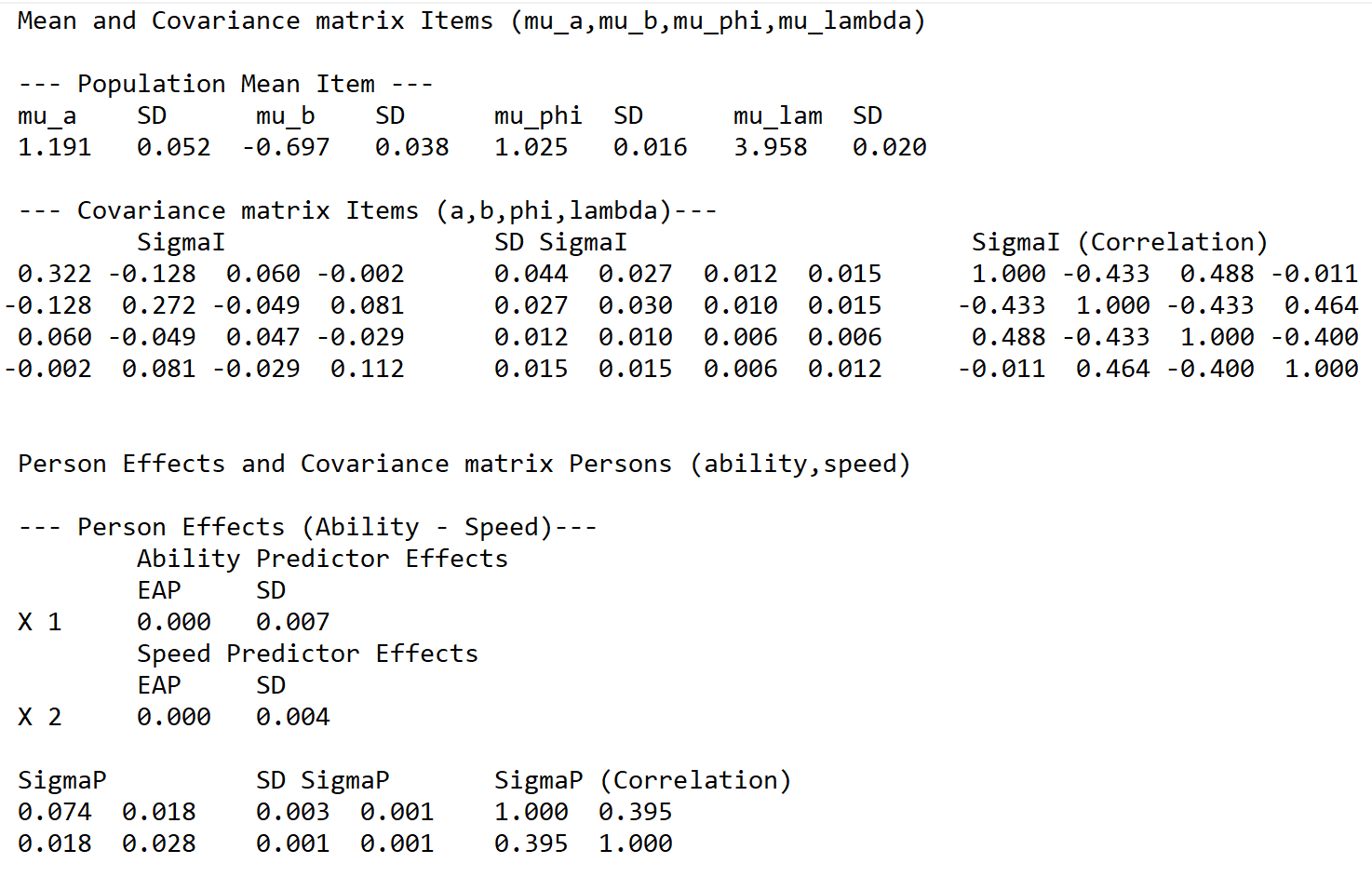The image size is (1372, 877).
Task: Click the 'SigmaI (Correlation)' heading
Action: [x=1120, y=242]
